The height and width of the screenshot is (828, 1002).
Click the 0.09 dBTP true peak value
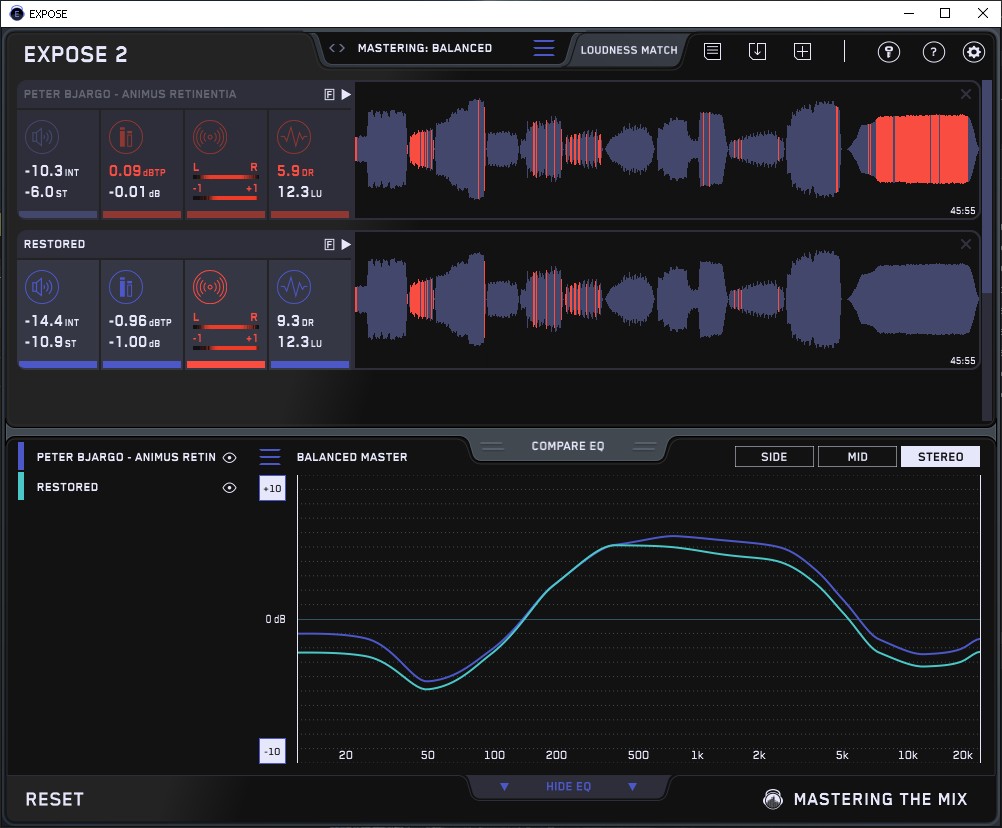coord(137,171)
